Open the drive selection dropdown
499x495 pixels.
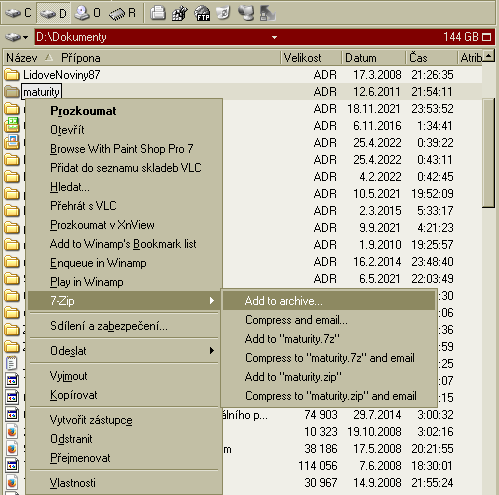17,37
